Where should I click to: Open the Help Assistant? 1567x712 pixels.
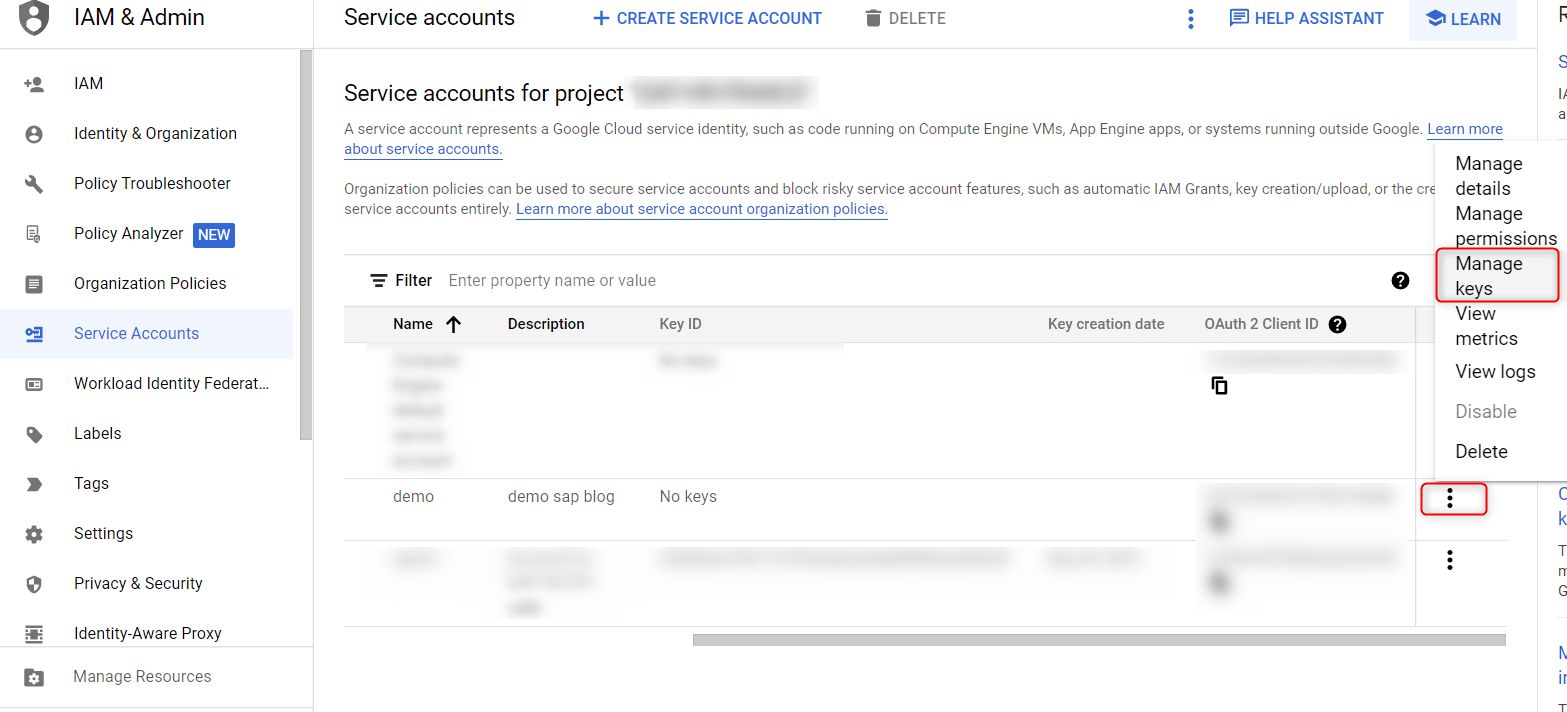click(1307, 17)
